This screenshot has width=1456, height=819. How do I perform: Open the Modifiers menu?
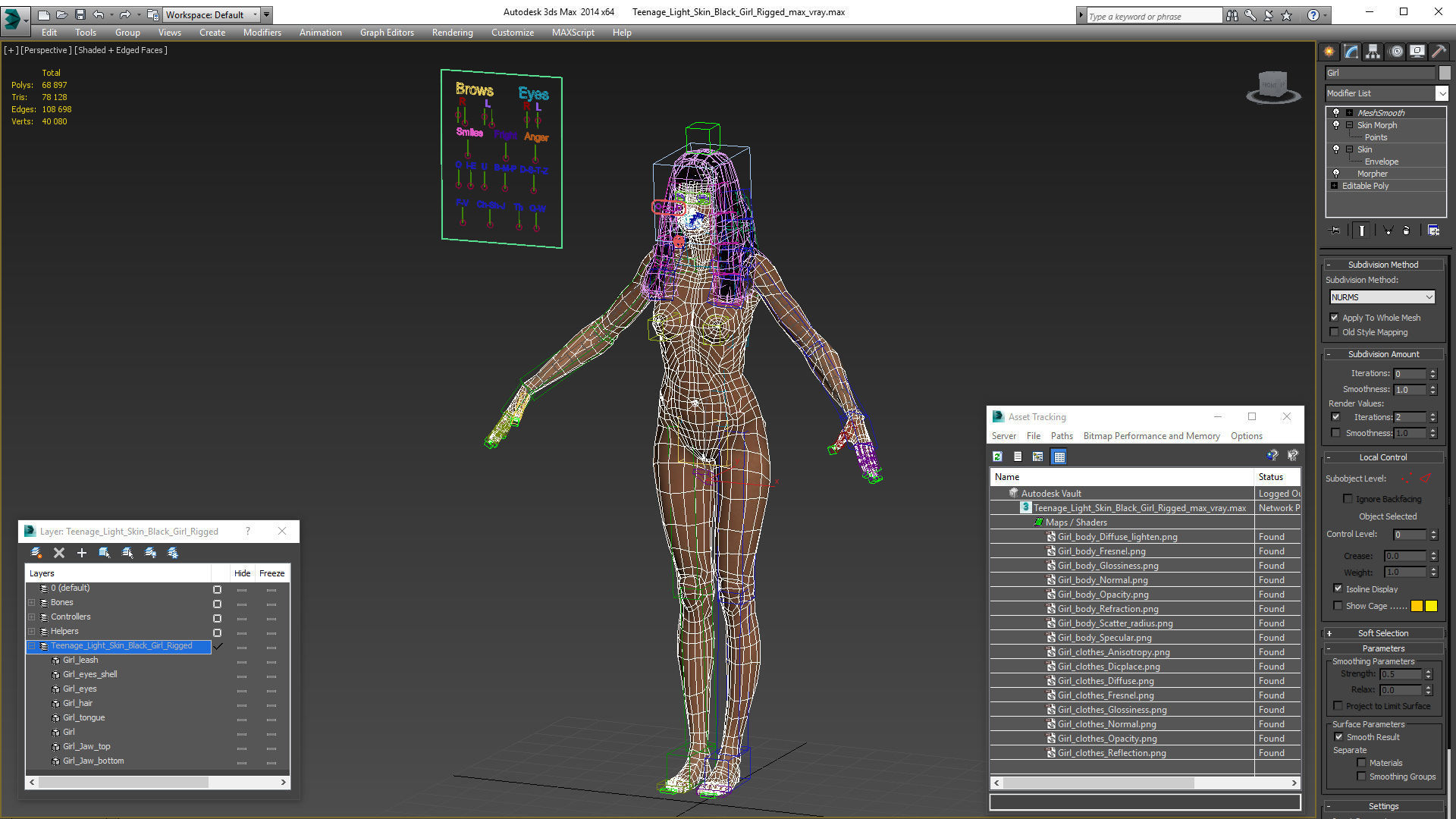262,33
